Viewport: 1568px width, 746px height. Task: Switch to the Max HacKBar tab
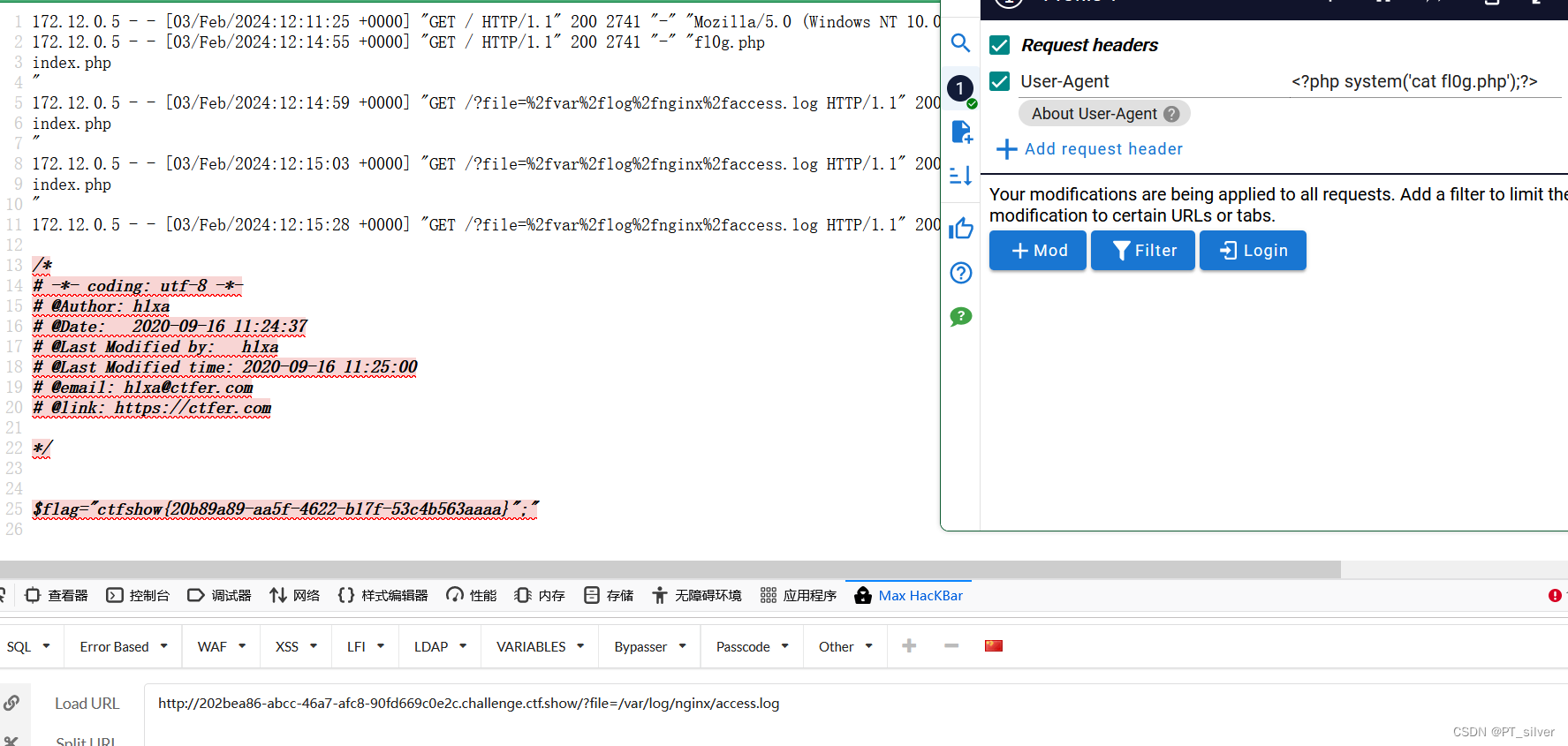tap(908, 596)
